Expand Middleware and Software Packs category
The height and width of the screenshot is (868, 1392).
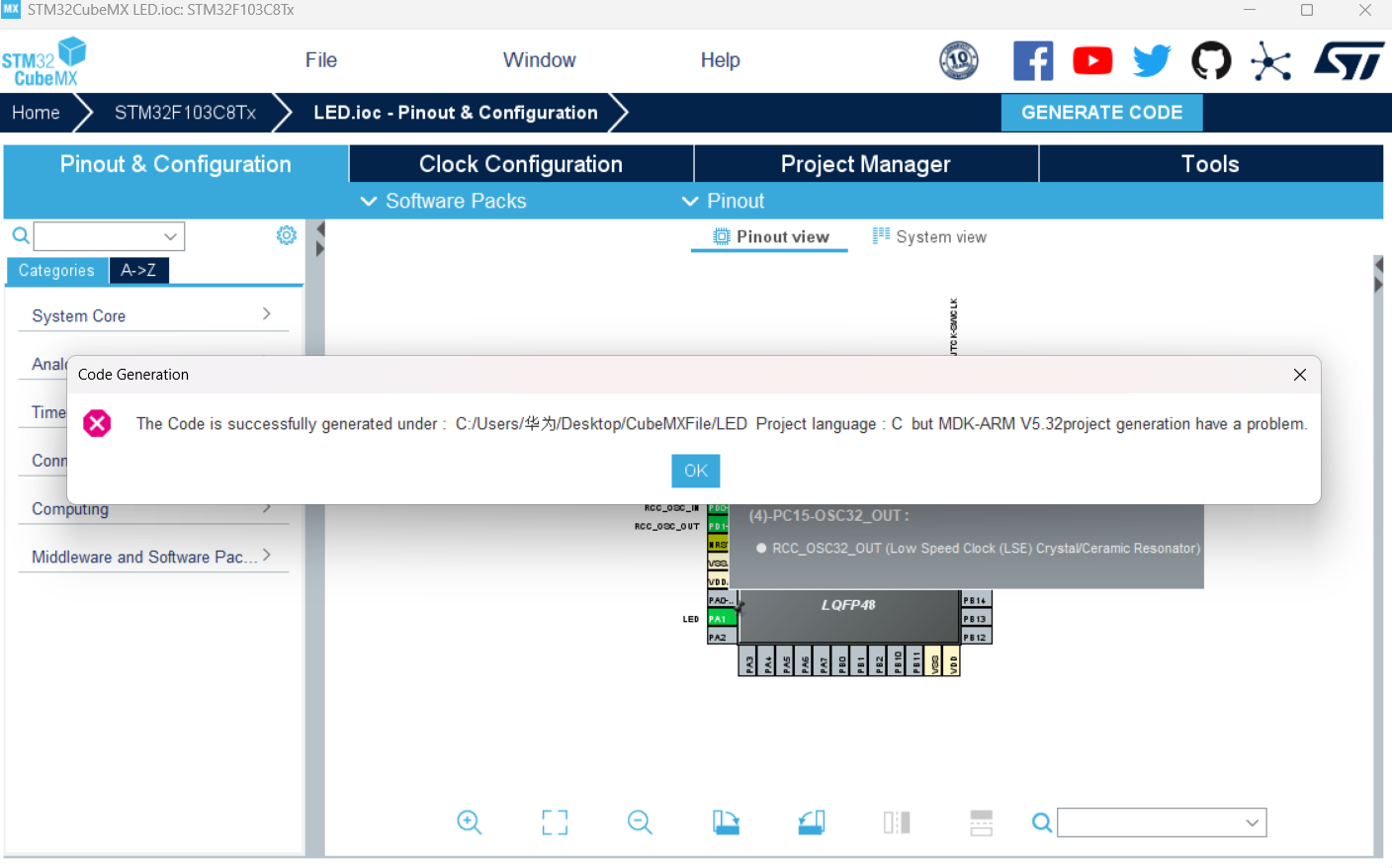[x=153, y=557]
